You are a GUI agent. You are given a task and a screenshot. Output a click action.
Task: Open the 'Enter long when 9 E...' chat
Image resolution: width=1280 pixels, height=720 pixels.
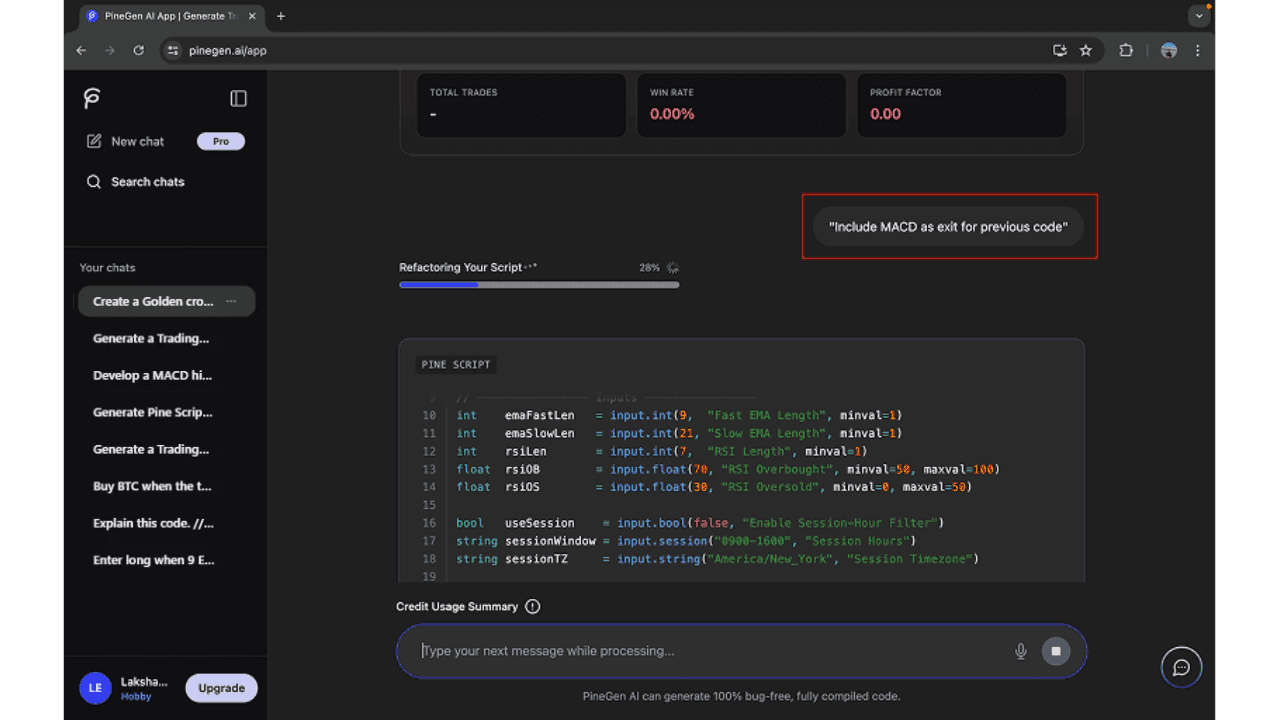pyautogui.click(x=152, y=560)
